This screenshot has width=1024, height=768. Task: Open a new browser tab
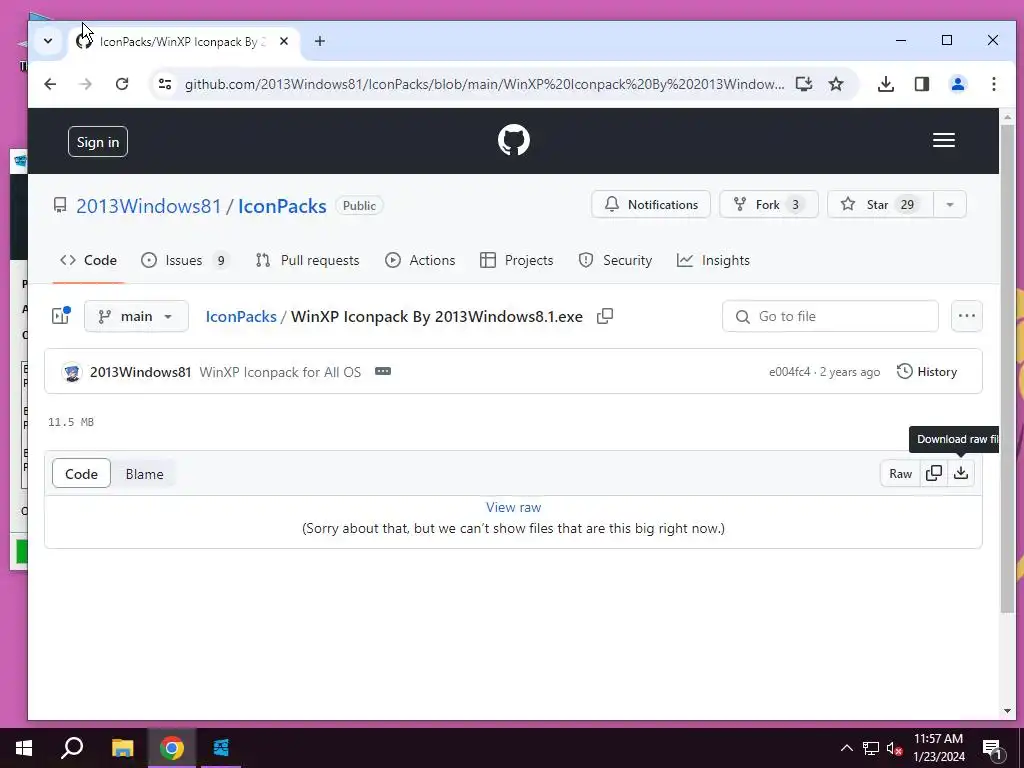(319, 41)
